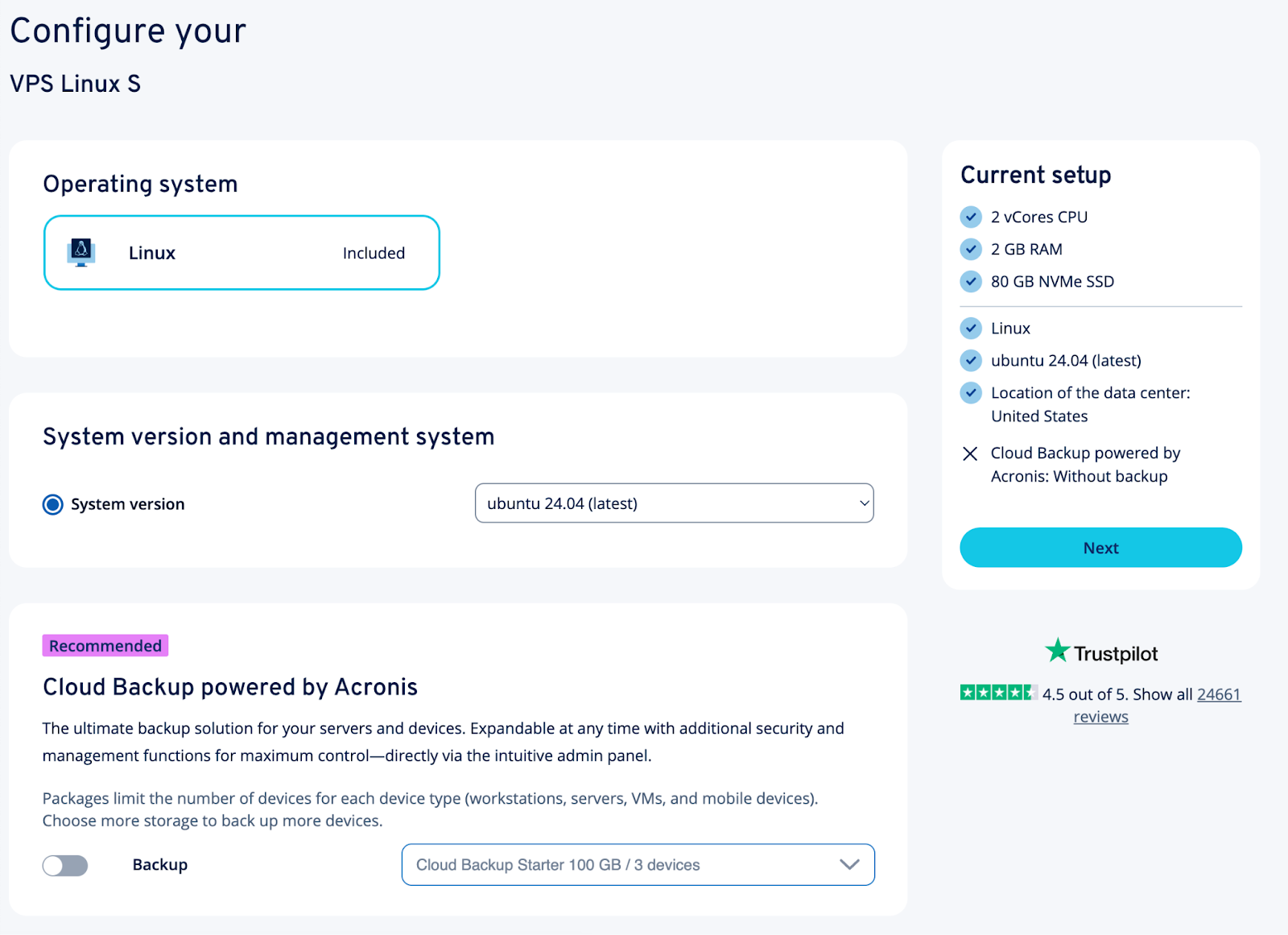Click the Trustpilot star logo
The image size is (1288, 935).
[x=1057, y=652]
